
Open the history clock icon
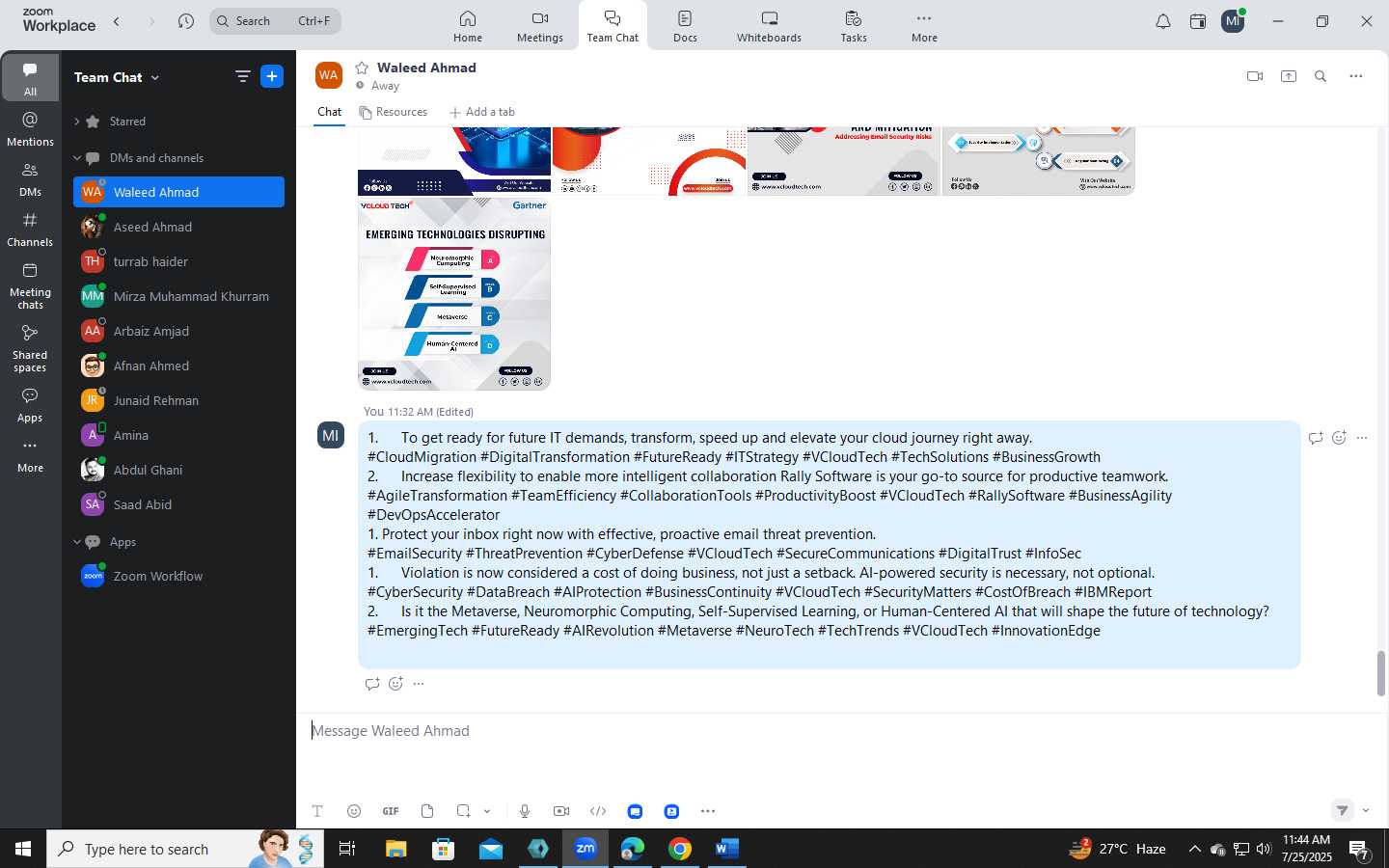(x=186, y=21)
